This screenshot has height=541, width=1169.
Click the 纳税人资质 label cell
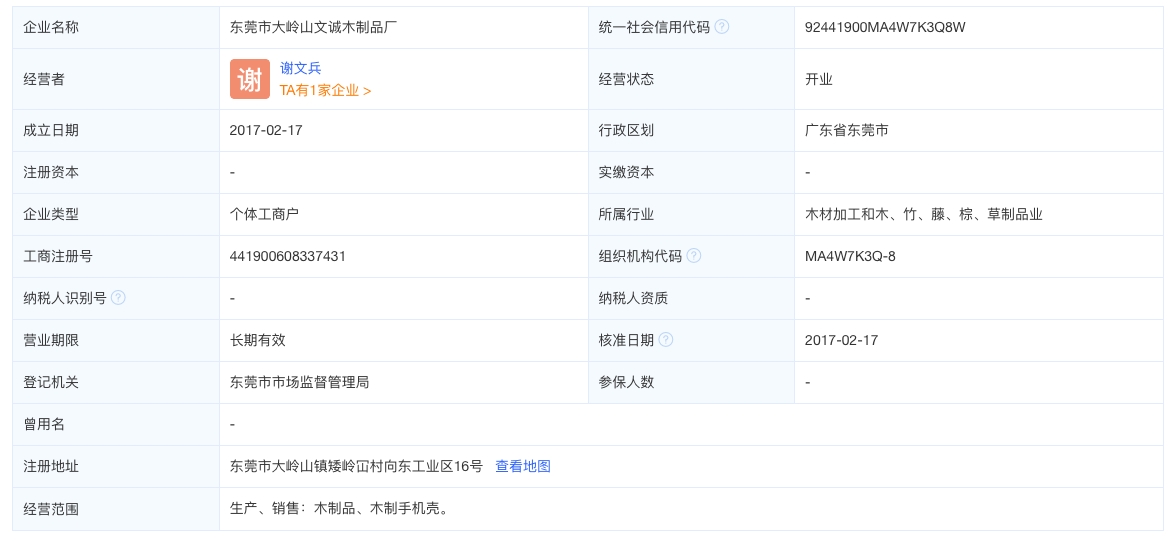tap(692, 298)
